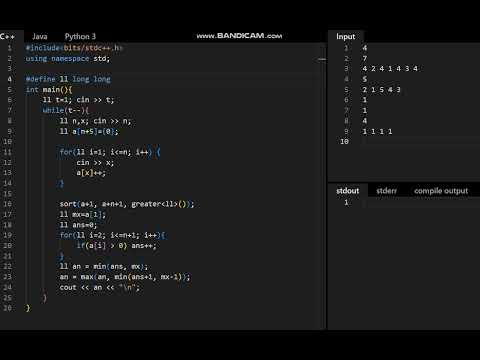The width and height of the screenshot is (480, 360).
Task: Click the 'for(ll i=1; i<=n; i++) {' line
Action: (110, 152)
